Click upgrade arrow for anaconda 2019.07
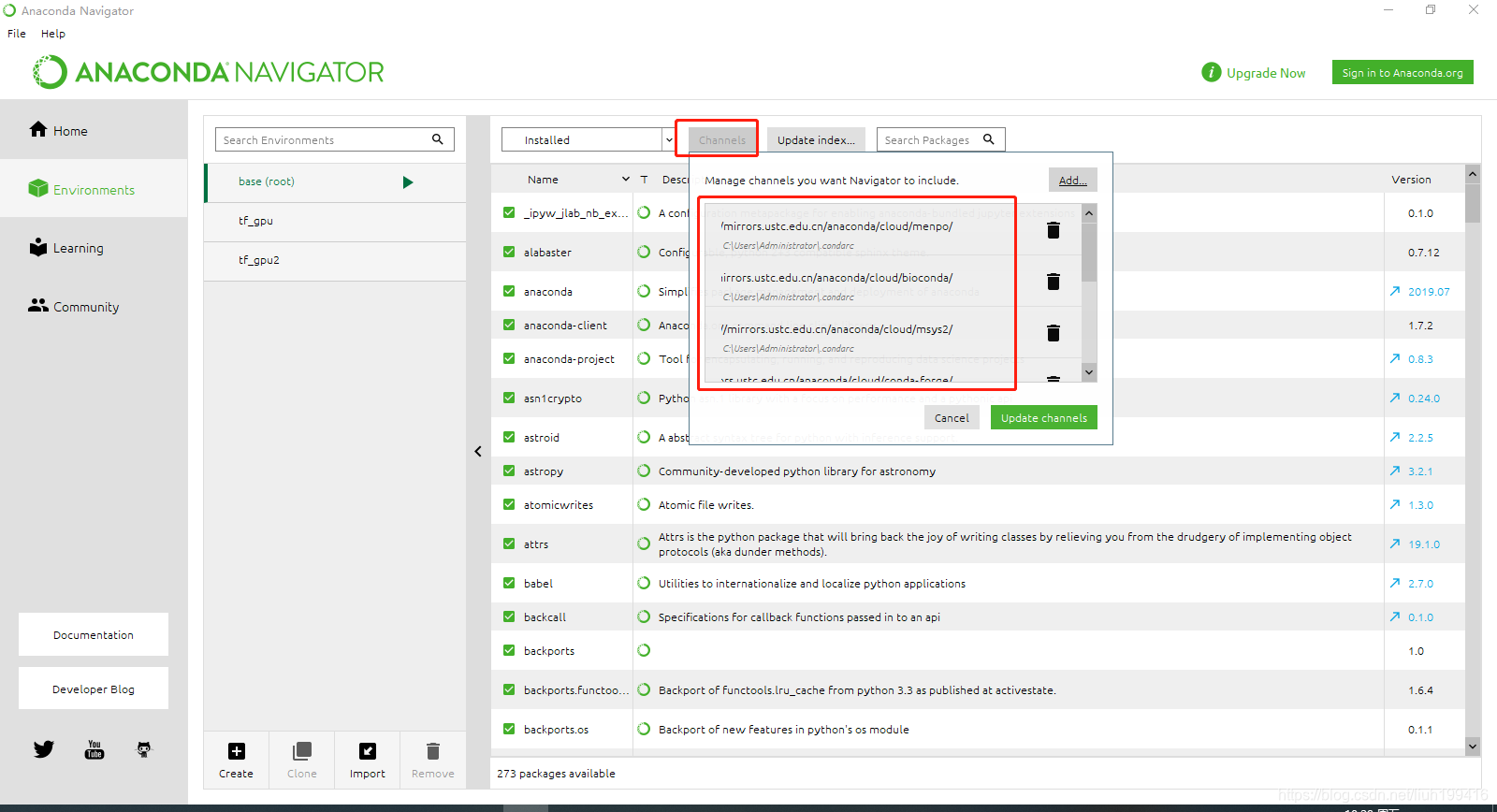1497x812 pixels. (1395, 292)
